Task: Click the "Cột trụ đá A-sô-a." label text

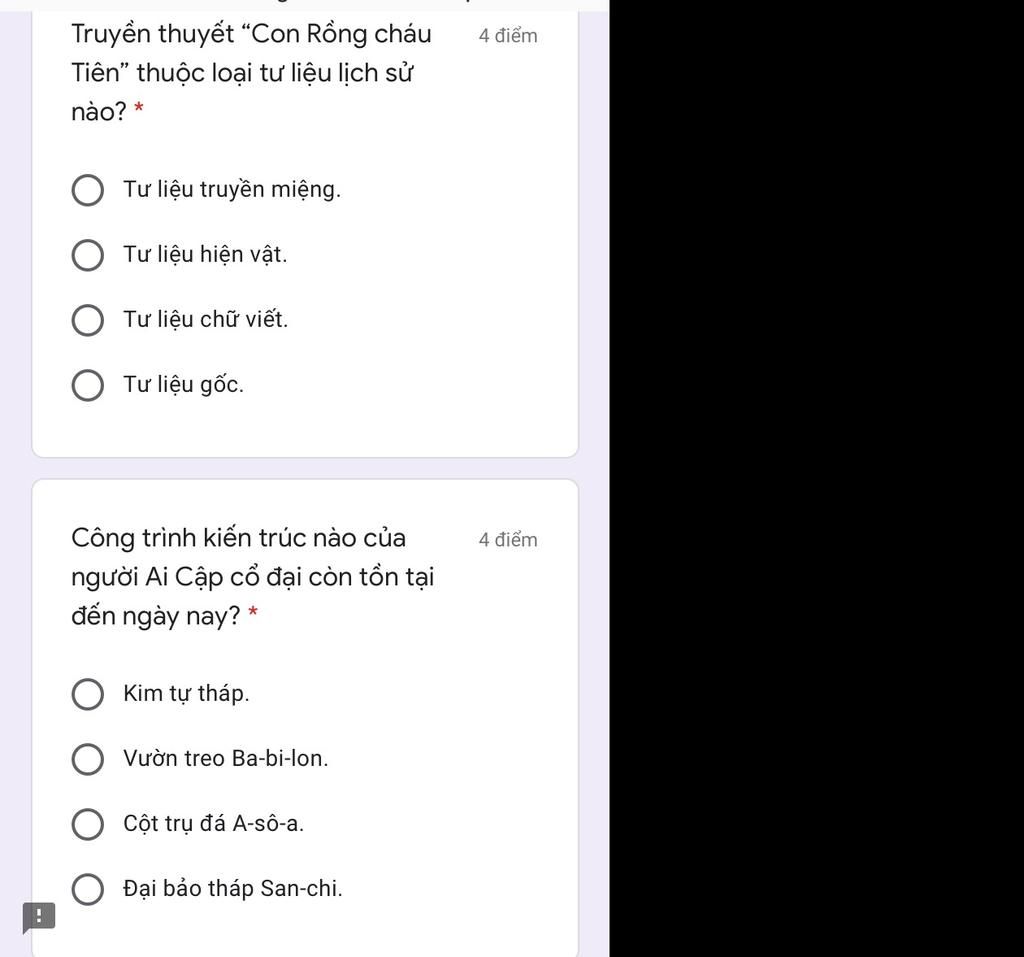Action: tap(214, 823)
